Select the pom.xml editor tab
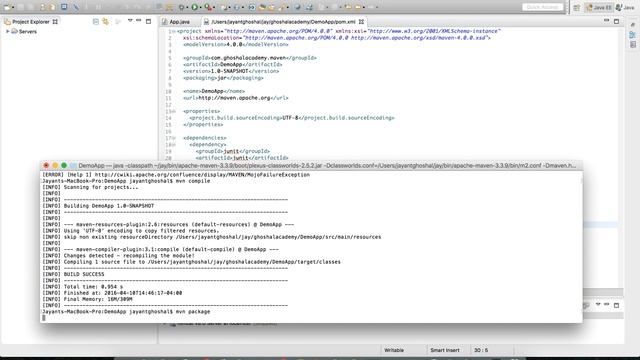The width and height of the screenshot is (640, 360). click(283, 22)
